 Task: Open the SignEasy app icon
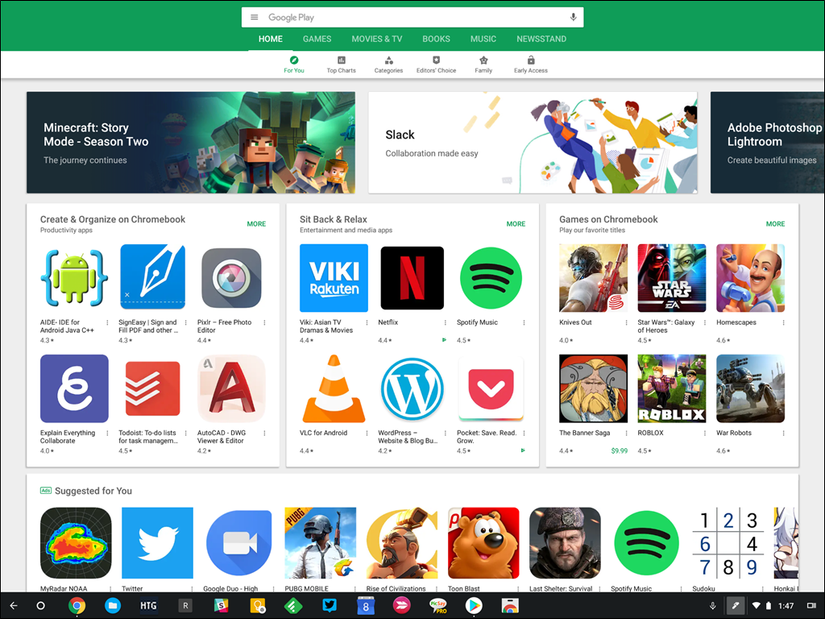click(x=153, y=278)
